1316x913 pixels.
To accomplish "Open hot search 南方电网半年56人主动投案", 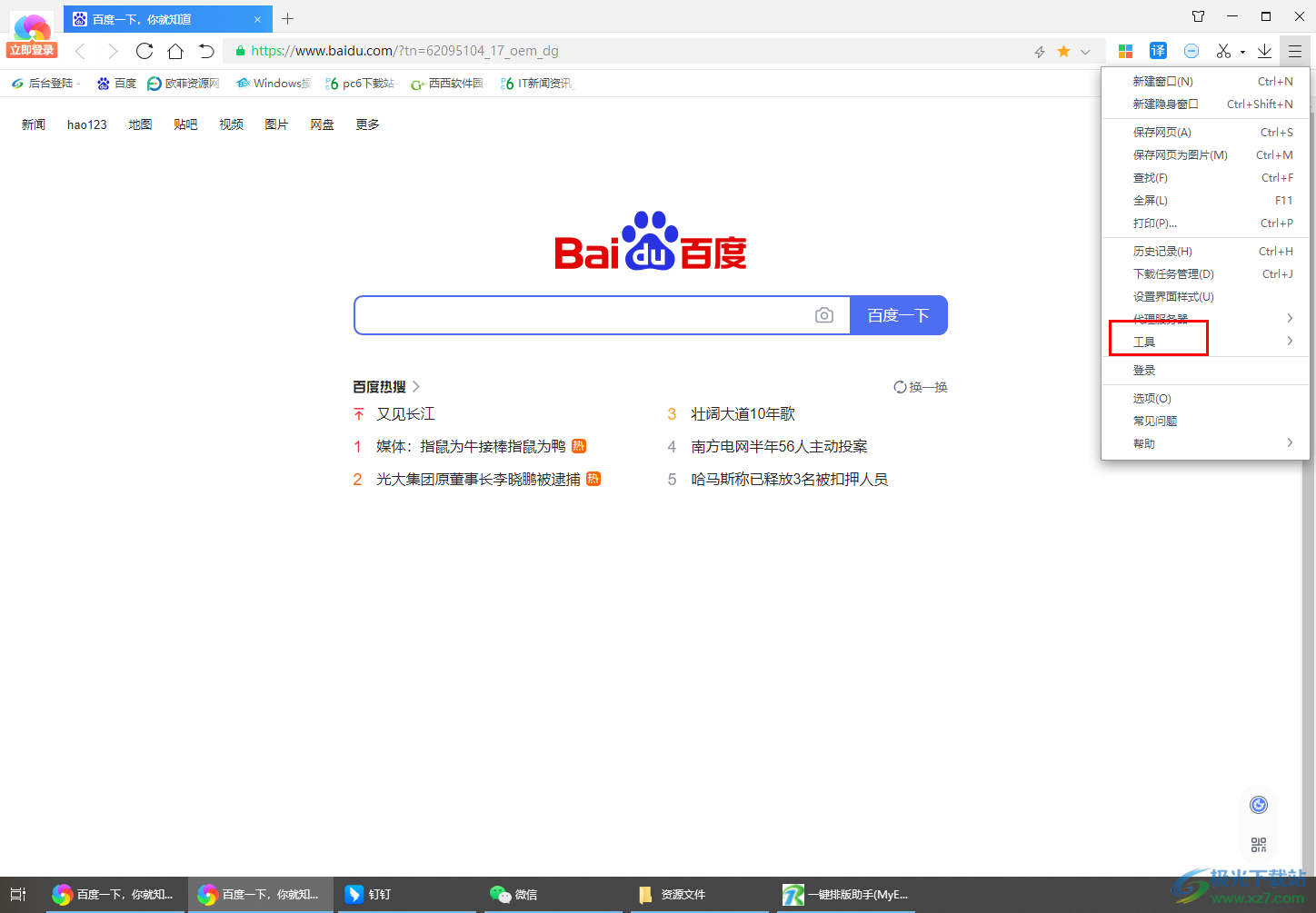I will click(x=779, y=447).
